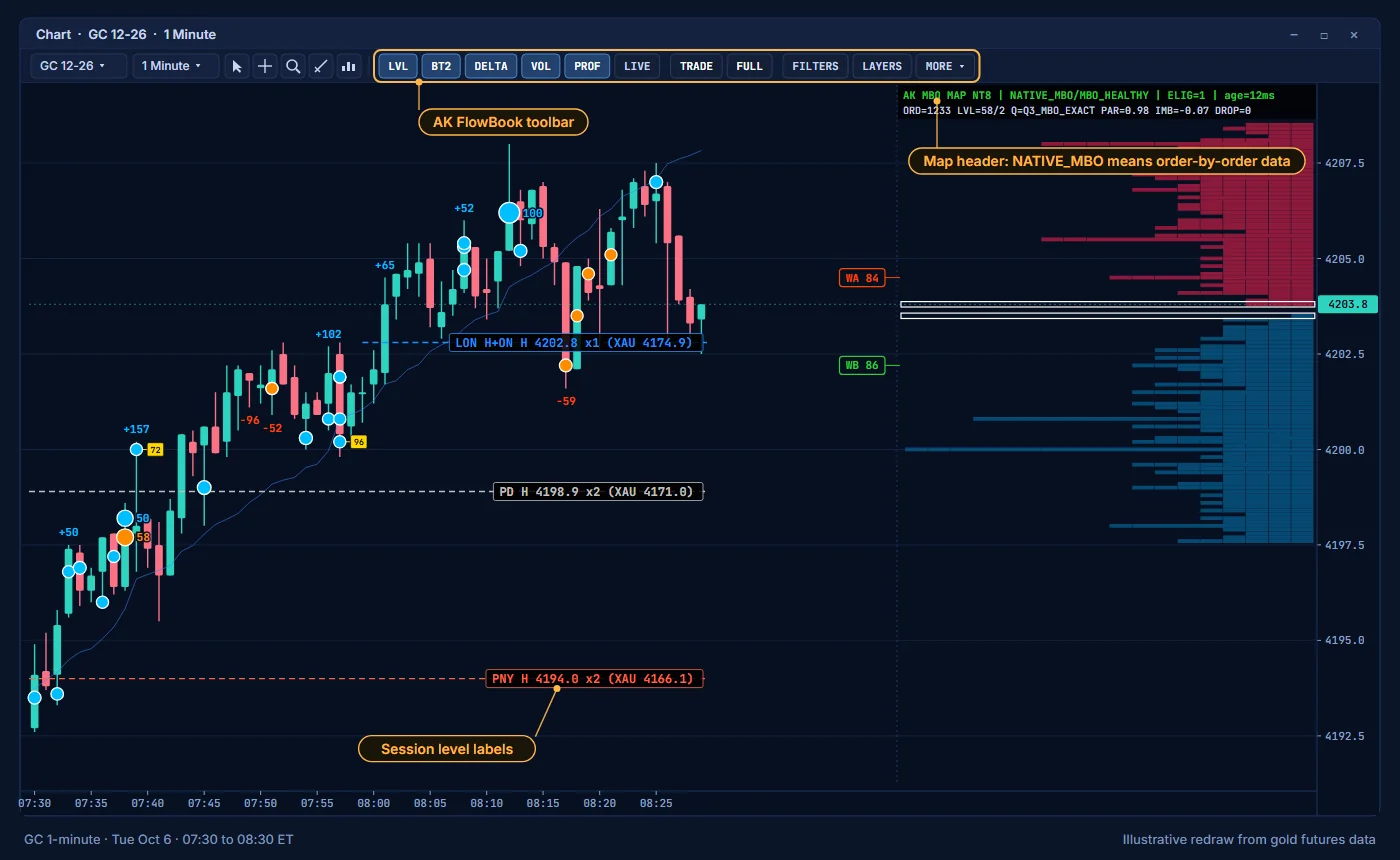Click the LON H+ON H 4202.8 level label
Image resolution: width=1400 pixels, height=860 pixels.
tap(578, 343)
